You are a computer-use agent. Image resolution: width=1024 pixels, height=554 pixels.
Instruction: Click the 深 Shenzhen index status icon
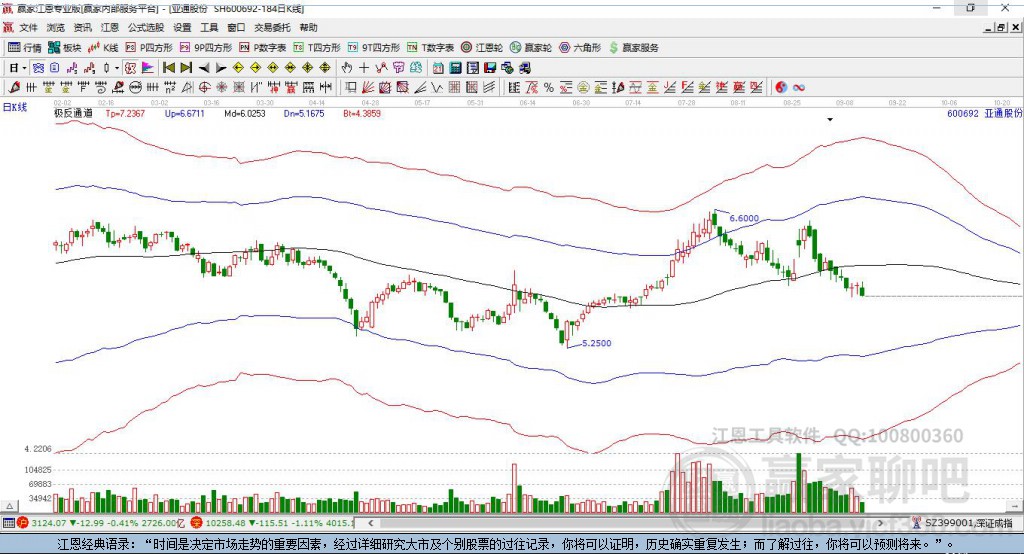click(x=197, y=523)
